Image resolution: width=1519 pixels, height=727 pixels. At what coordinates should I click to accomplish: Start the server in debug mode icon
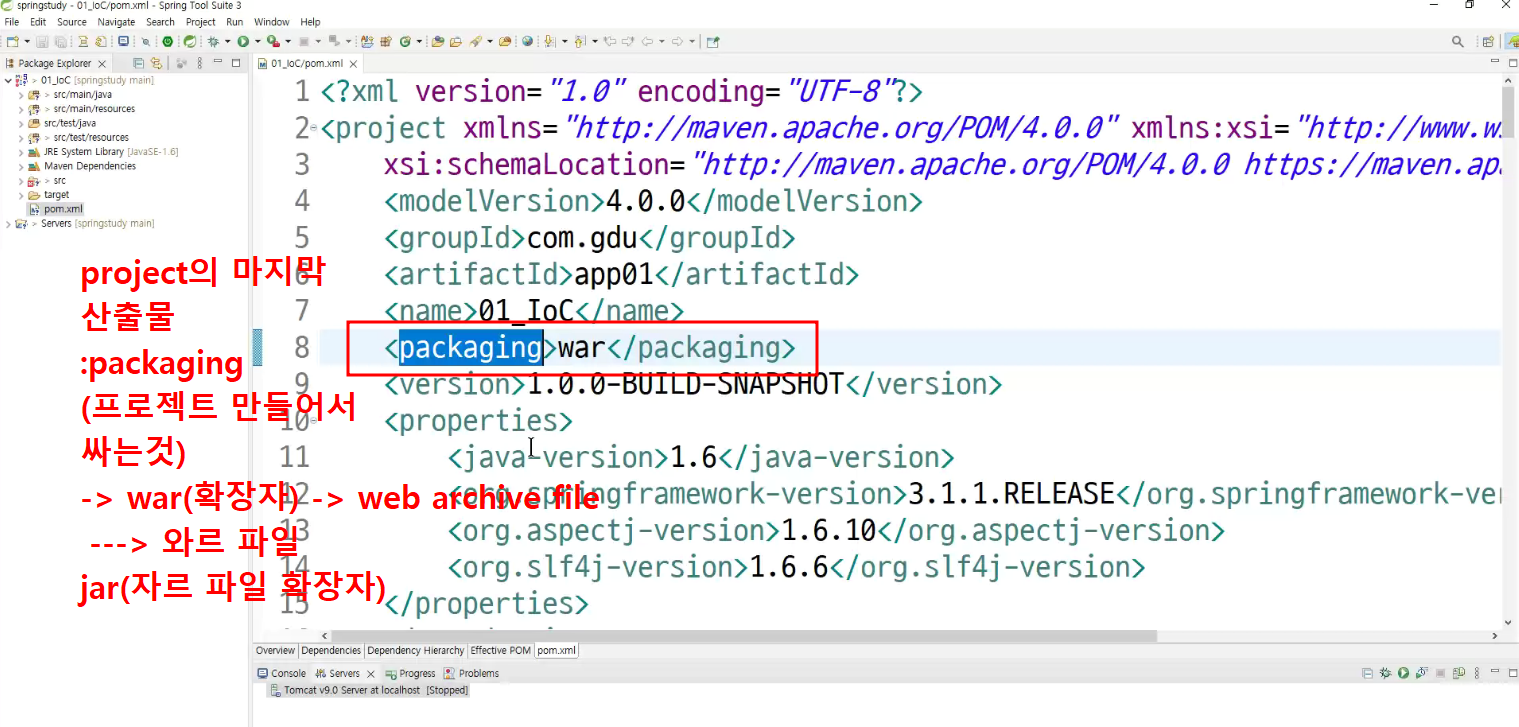(x=1385, y=673)
